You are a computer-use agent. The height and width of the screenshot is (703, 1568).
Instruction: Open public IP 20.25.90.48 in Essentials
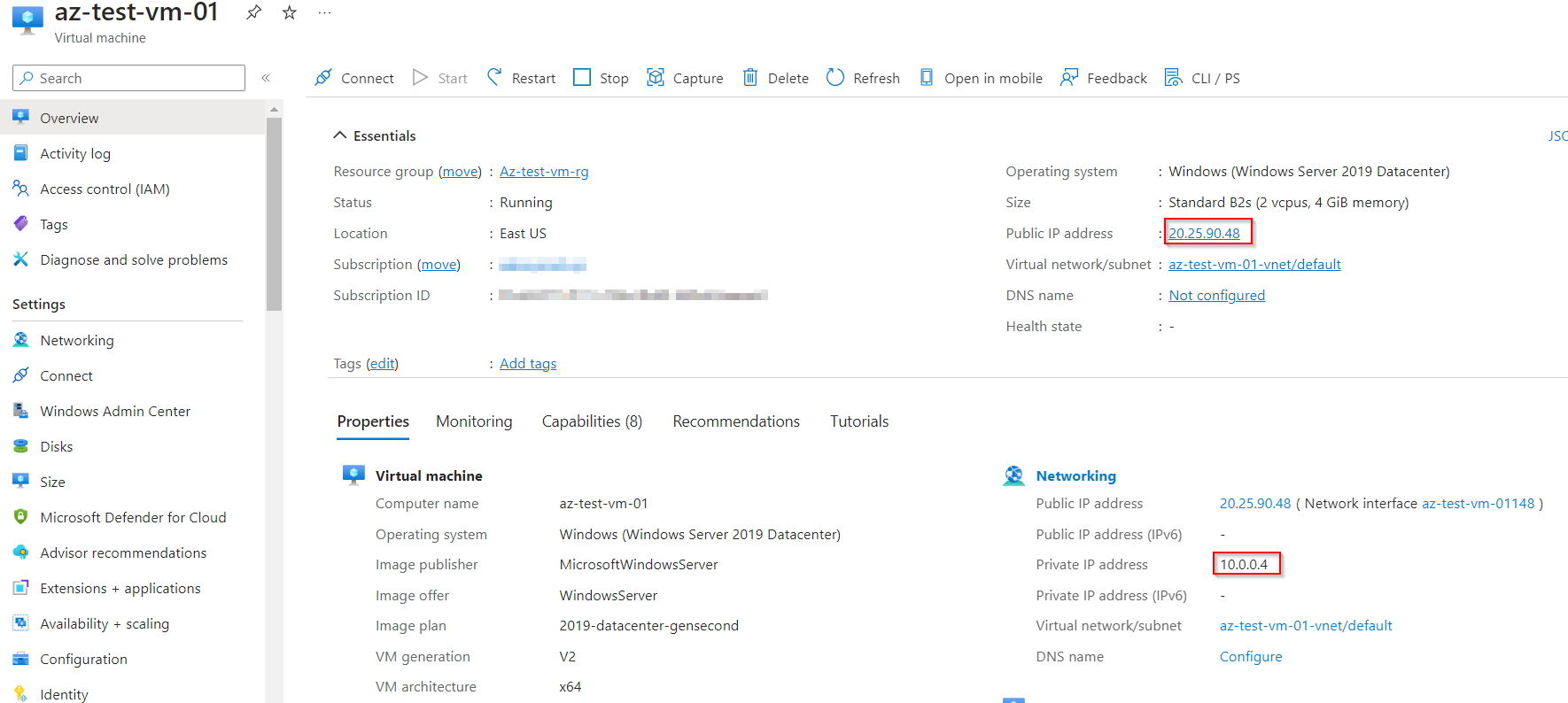pos(1204,234)
